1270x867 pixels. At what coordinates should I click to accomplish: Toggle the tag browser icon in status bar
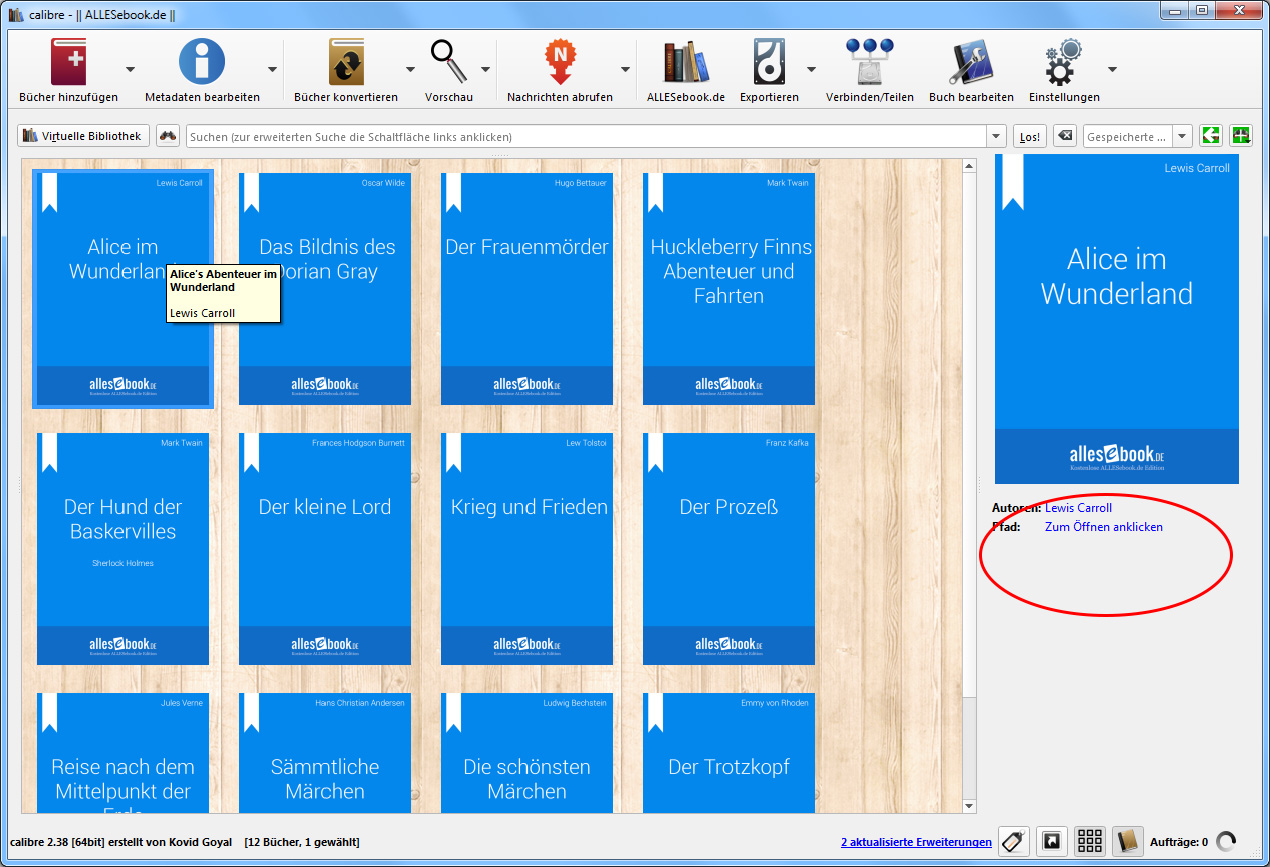pyautogui.click(x=1014, y=841)
